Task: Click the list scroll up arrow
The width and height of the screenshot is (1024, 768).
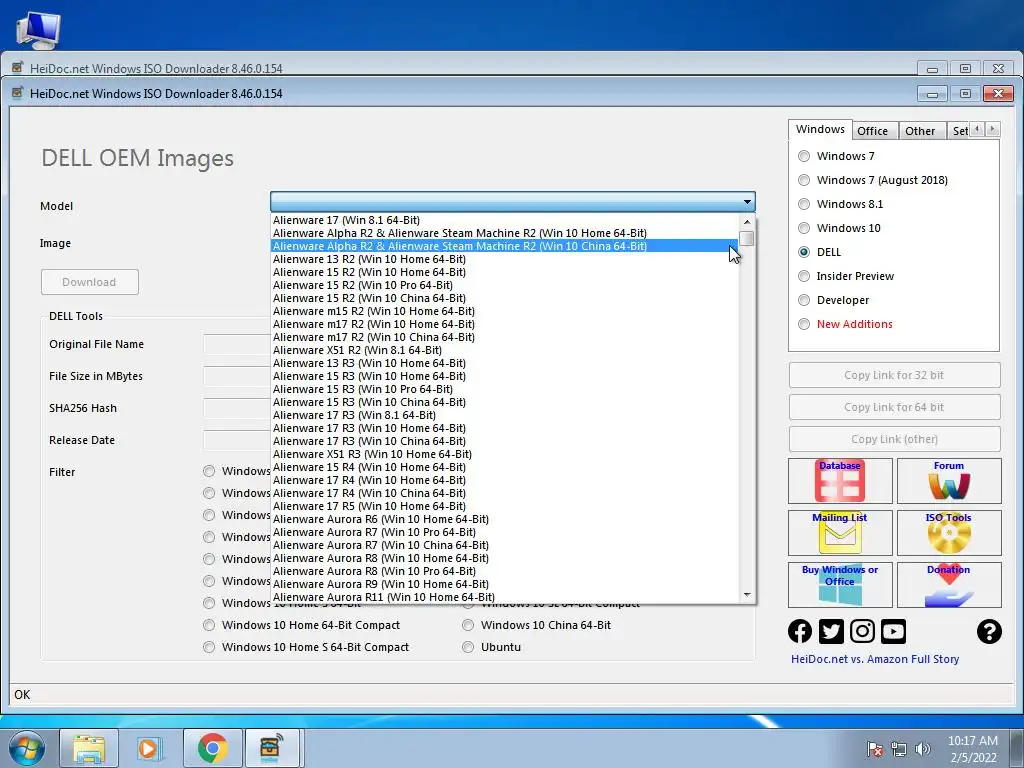Action: (x=747, y=222)
